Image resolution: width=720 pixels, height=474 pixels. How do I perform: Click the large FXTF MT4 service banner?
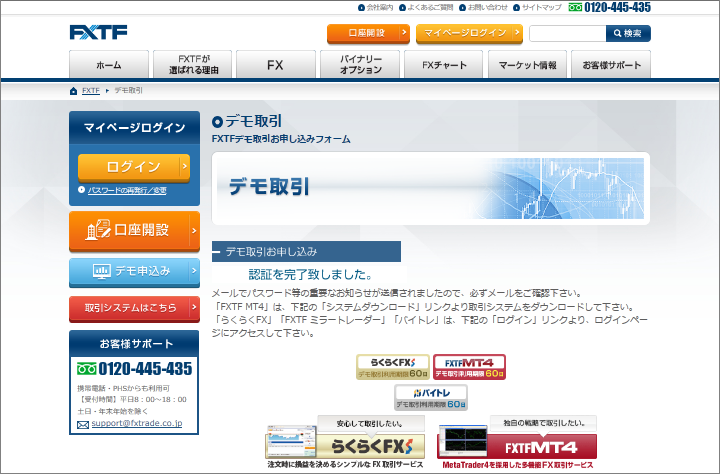(517, 443)
